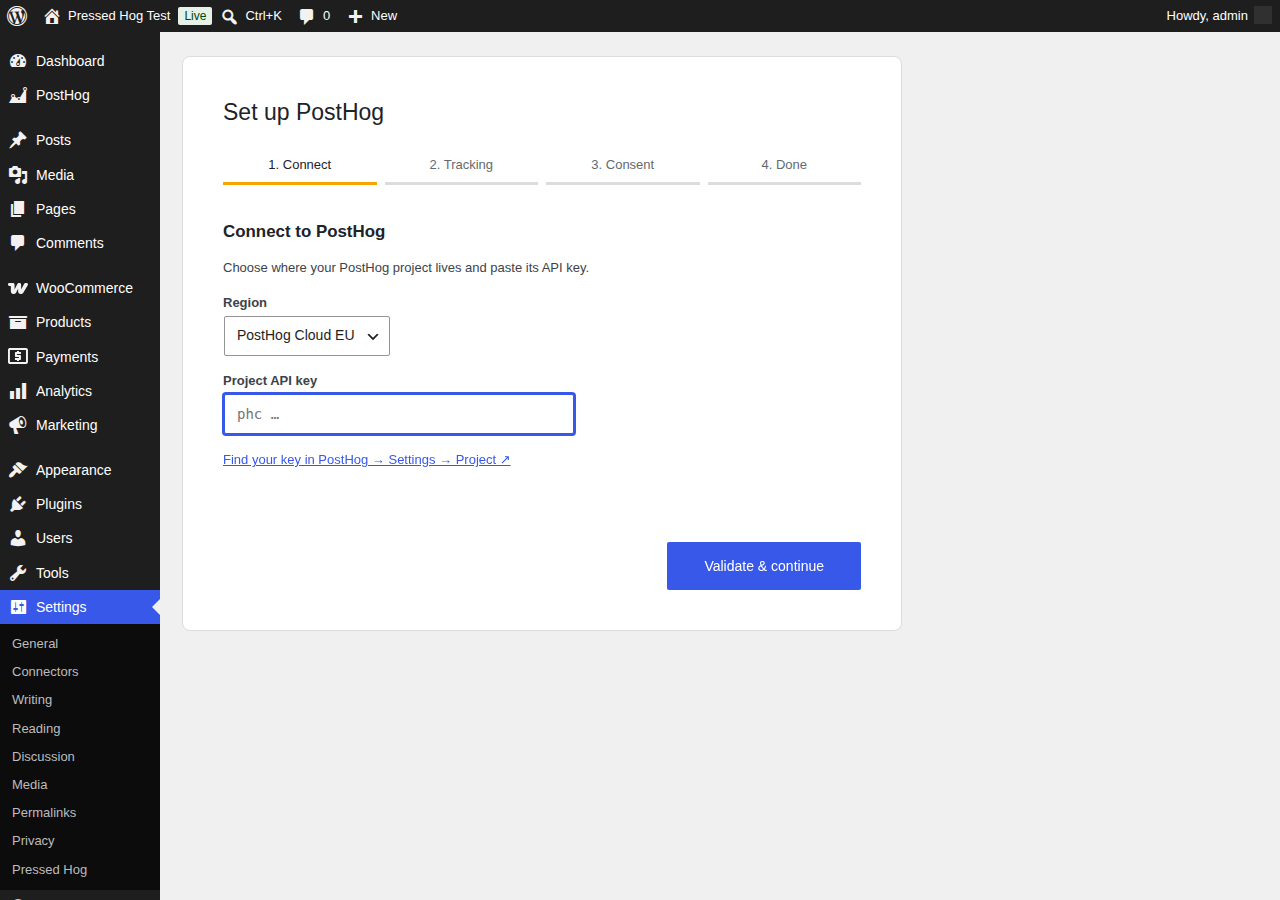Click the Tools wrench icon
Viewport: 1280px width, 900px height.
(18, 573)
